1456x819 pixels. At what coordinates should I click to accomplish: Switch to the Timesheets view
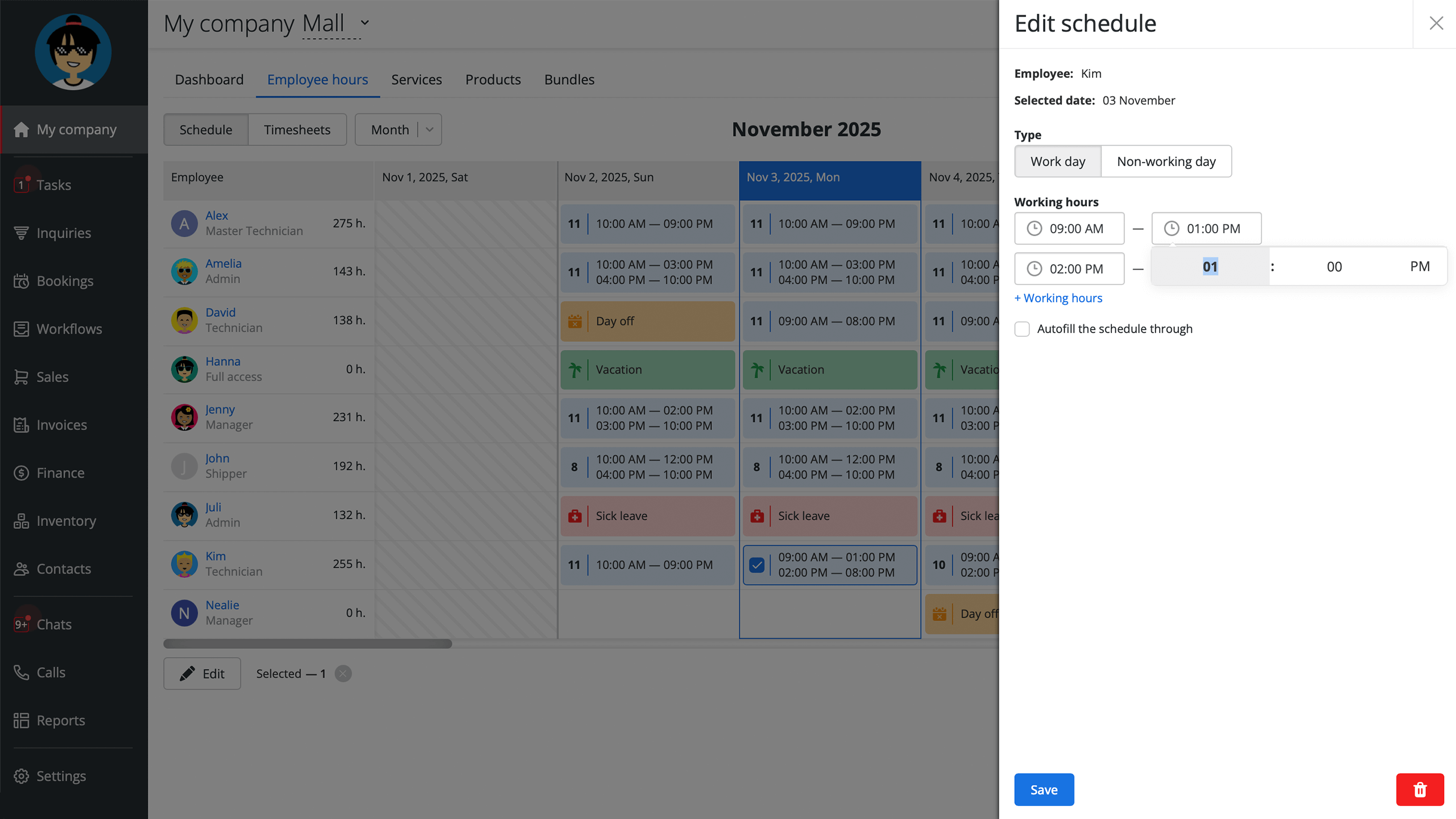pyautogui.click(x=297, y=130)
